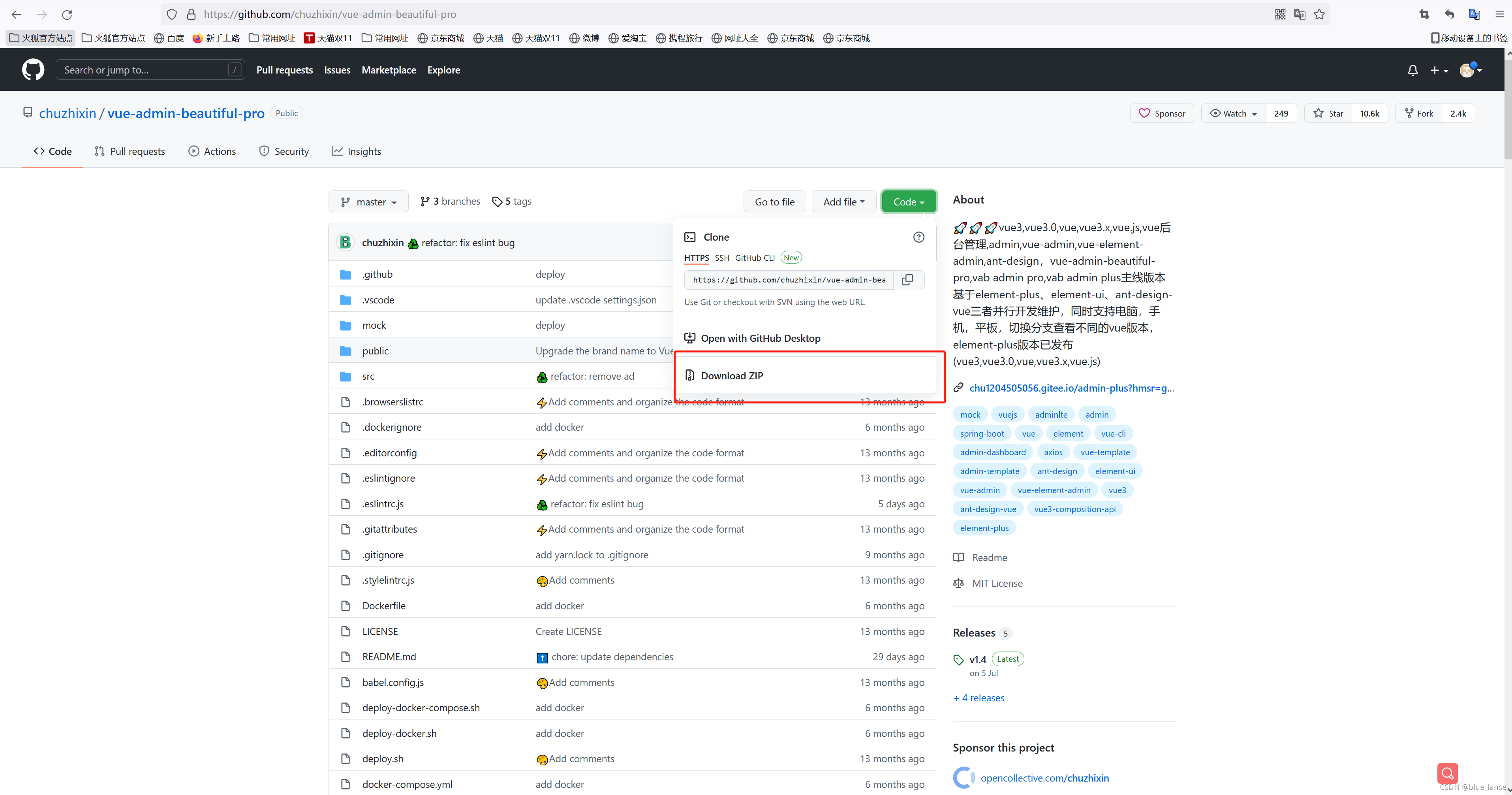1512x795 pixels.
Task: Click the red search icon in the bottom-right corner
Action: (x=1447, y=773)
